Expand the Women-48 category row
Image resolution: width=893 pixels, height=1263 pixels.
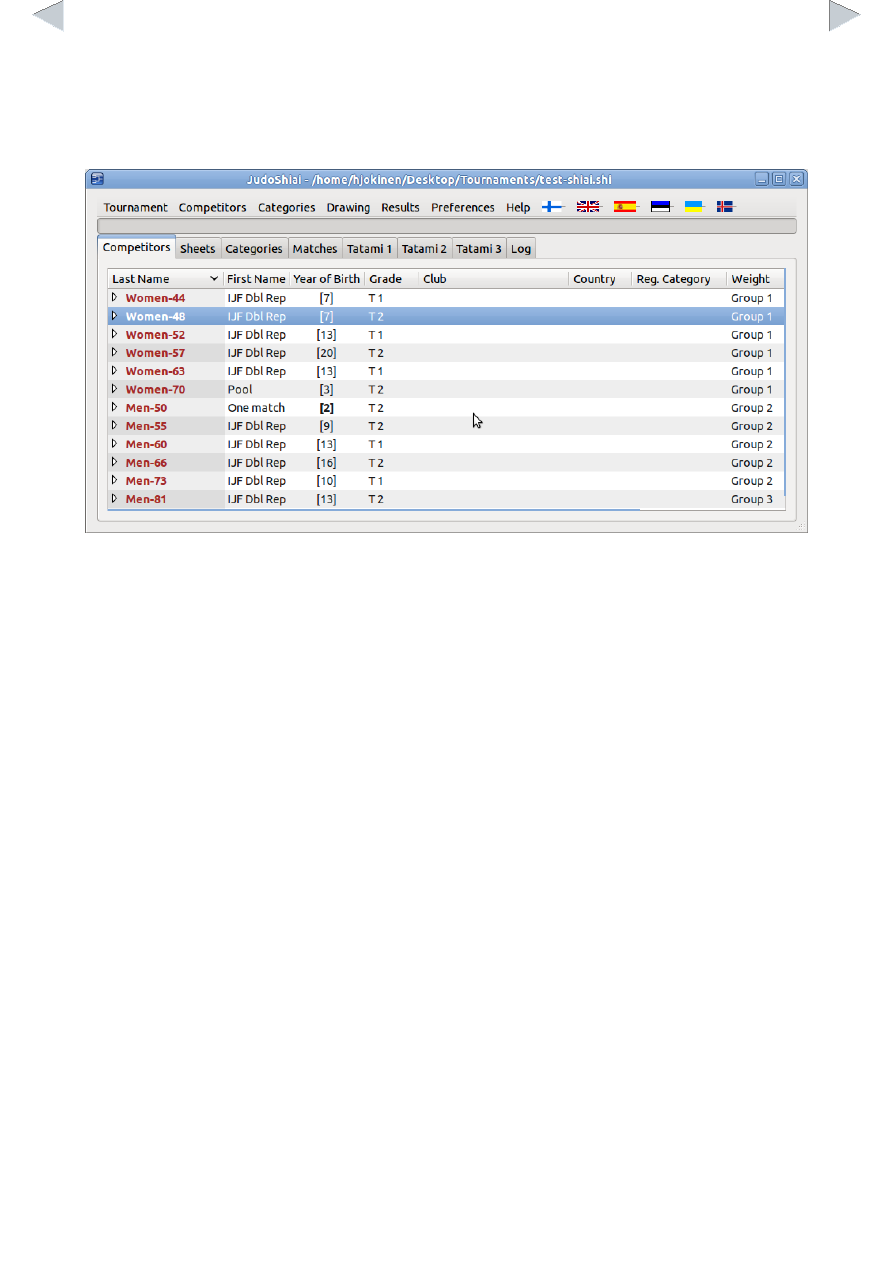tap(115, 316)
